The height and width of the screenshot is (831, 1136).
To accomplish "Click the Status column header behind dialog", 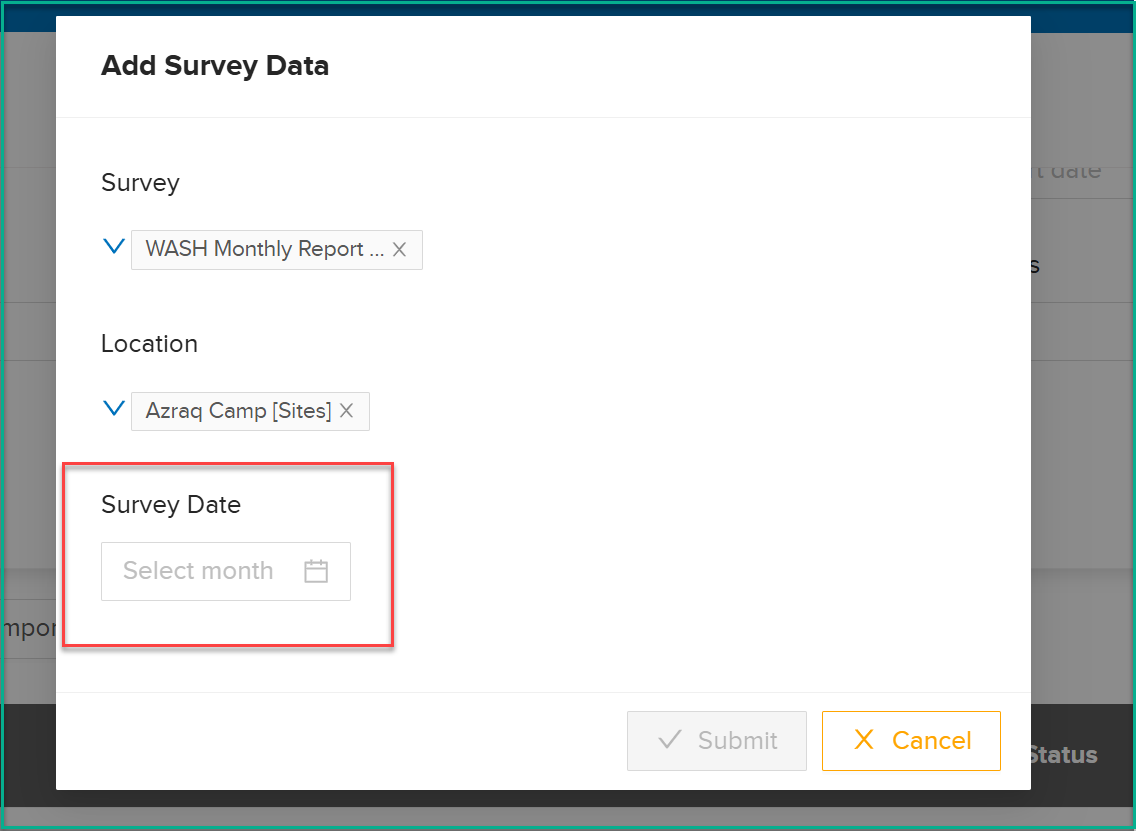I will [x=1064, y=755].
